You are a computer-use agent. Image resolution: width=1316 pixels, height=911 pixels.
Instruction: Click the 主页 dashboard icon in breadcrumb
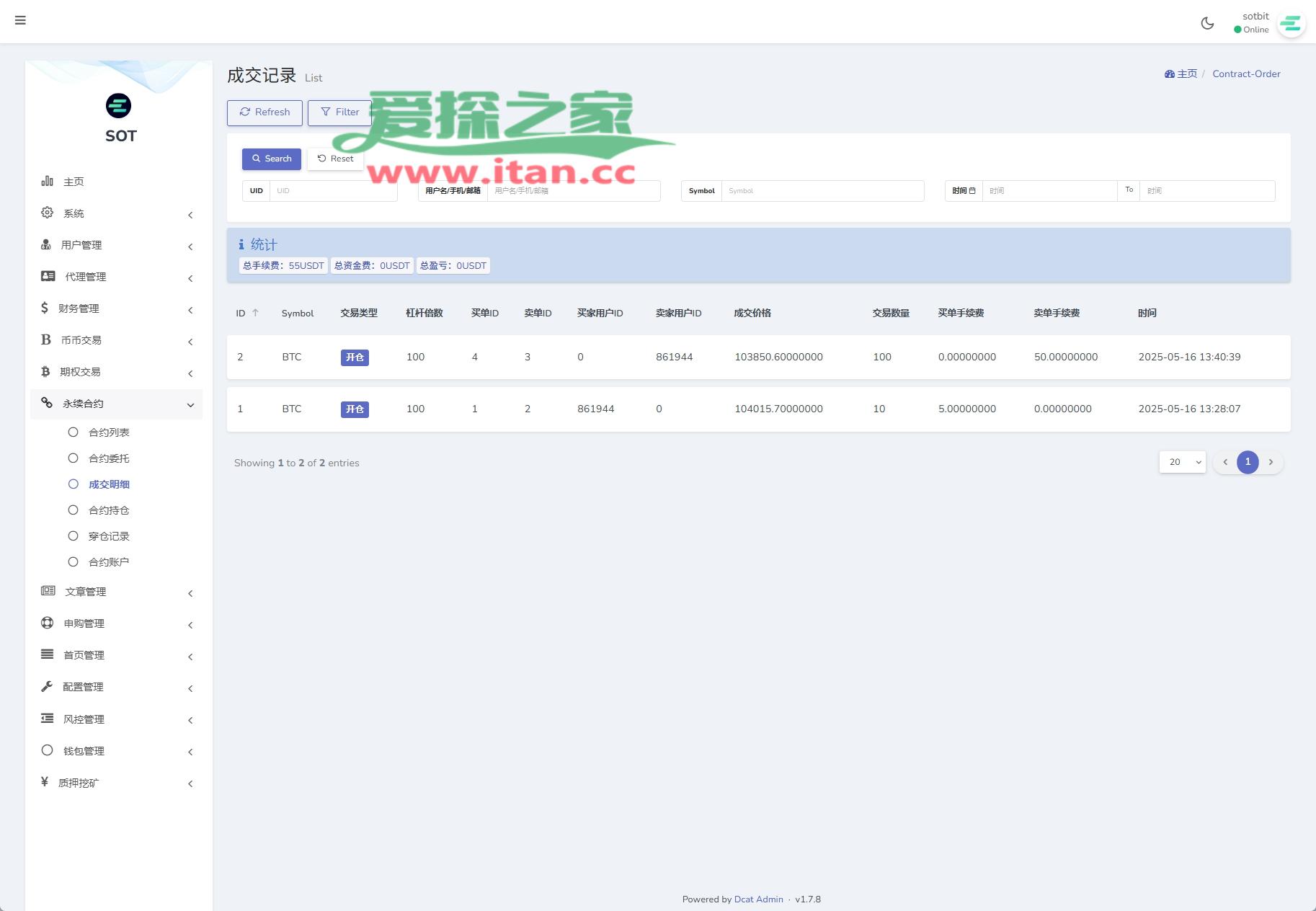1169,74
